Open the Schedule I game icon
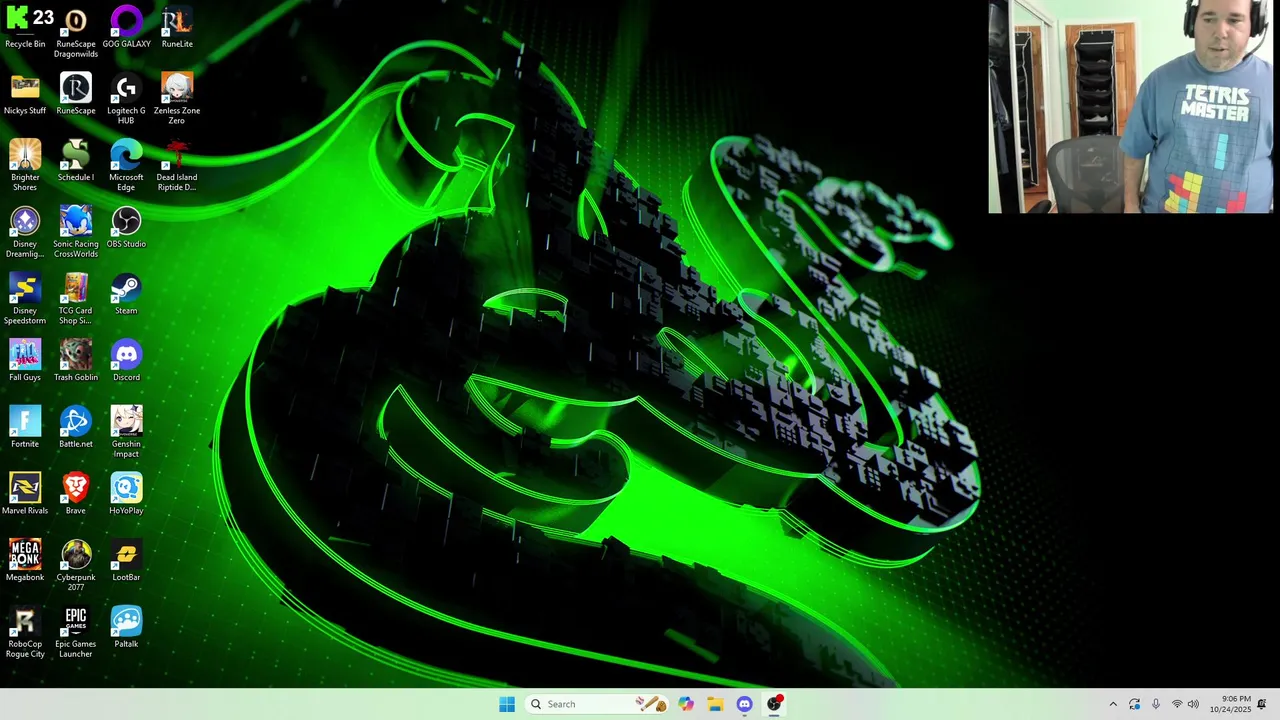 pos(76,160)
